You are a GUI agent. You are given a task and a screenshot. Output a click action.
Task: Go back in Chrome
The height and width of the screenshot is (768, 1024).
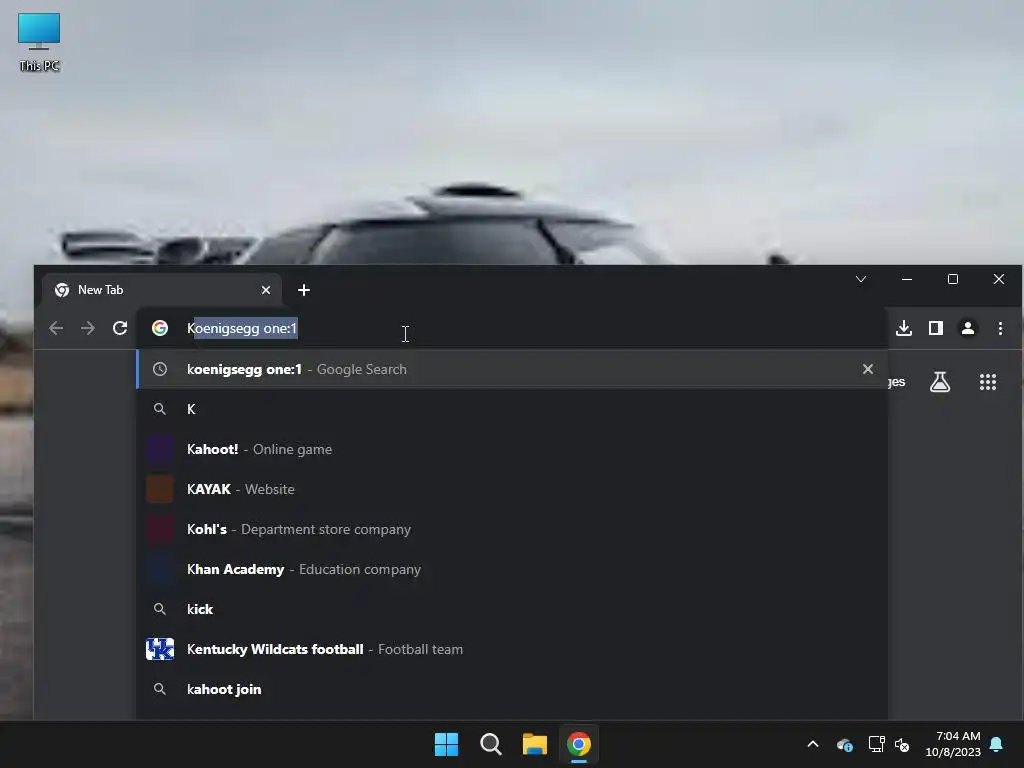[x=56, y=328]
